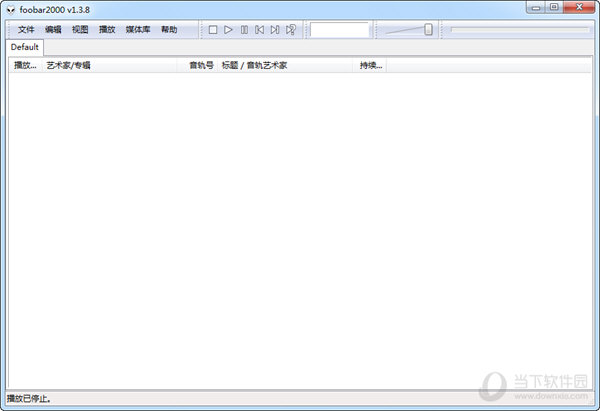Go to the previous track
This screenshot has width=600, height=411.
[259, 30]
